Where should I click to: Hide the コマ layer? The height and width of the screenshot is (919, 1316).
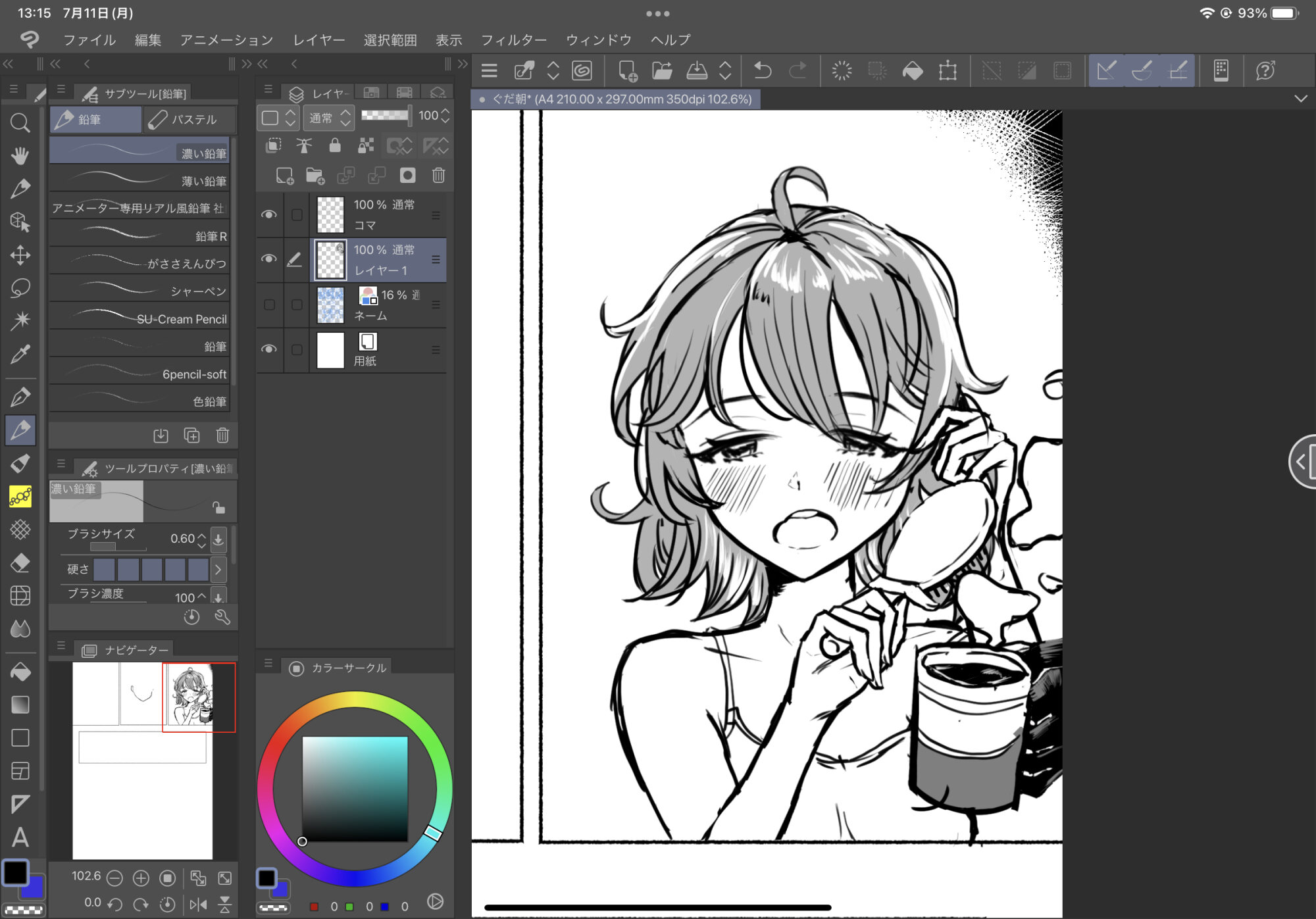tap(268, 214)
